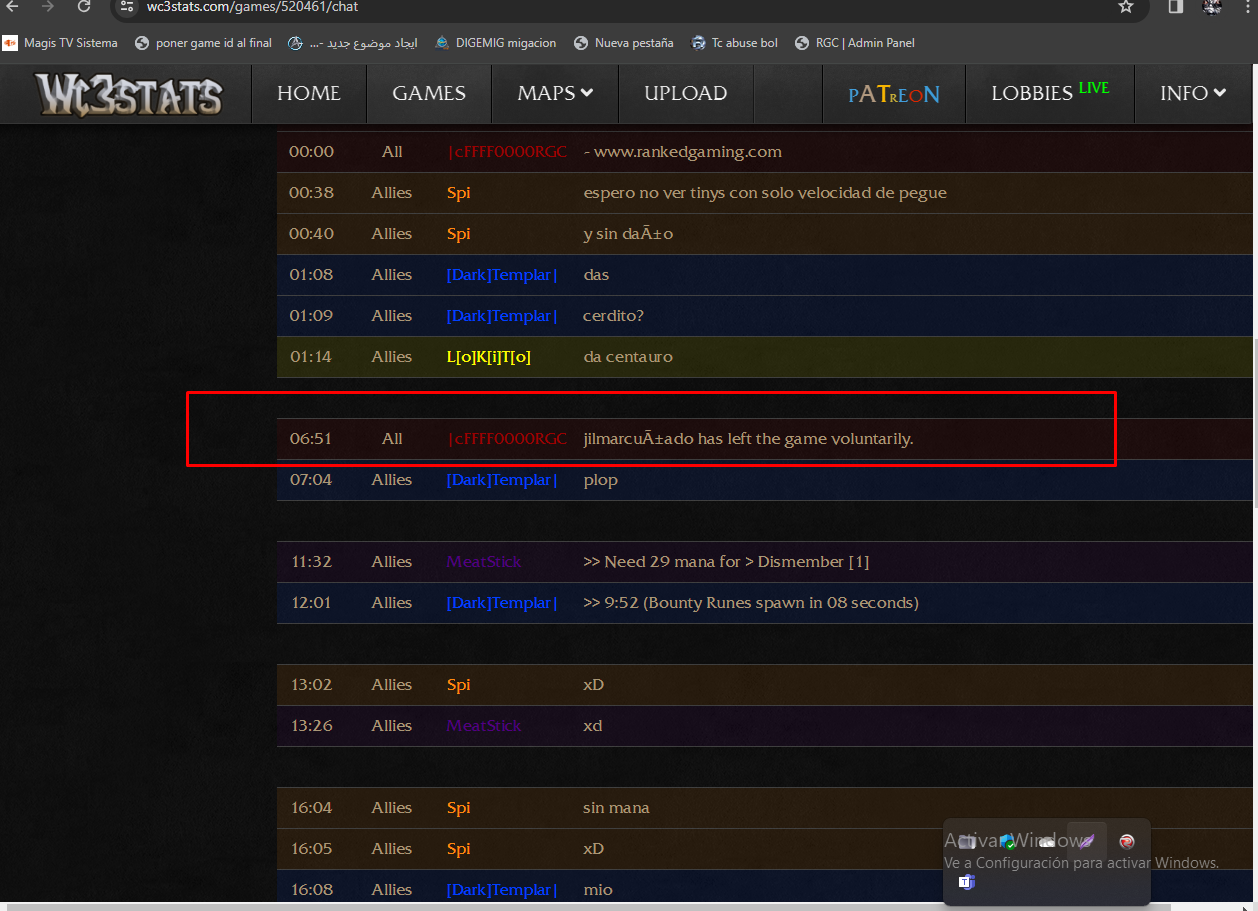
Task: Click [Dark]Templar| name at 01:08
Action: (502, 275)
